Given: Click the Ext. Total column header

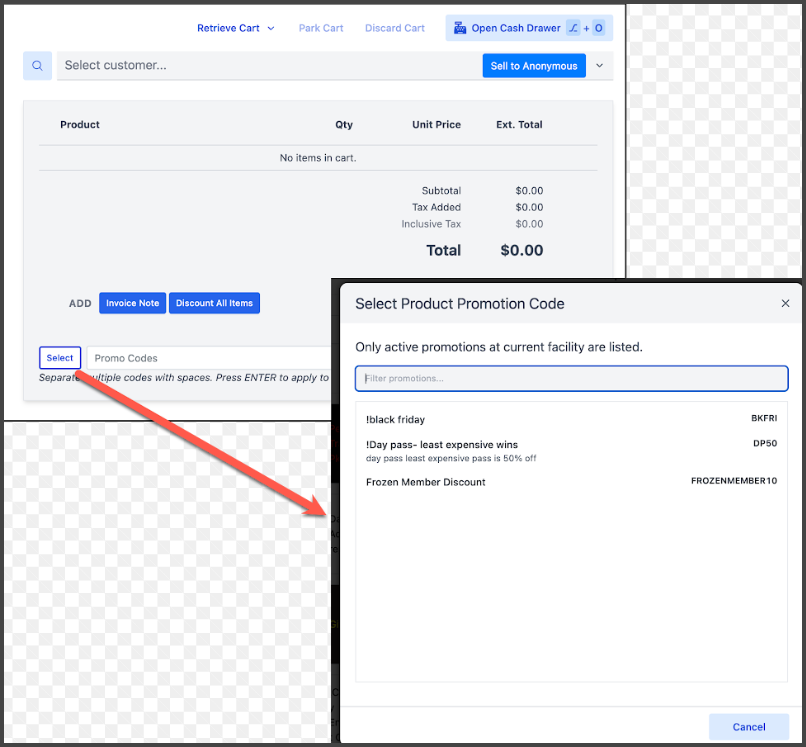Looking at the screenshot, I should [519, 125].
